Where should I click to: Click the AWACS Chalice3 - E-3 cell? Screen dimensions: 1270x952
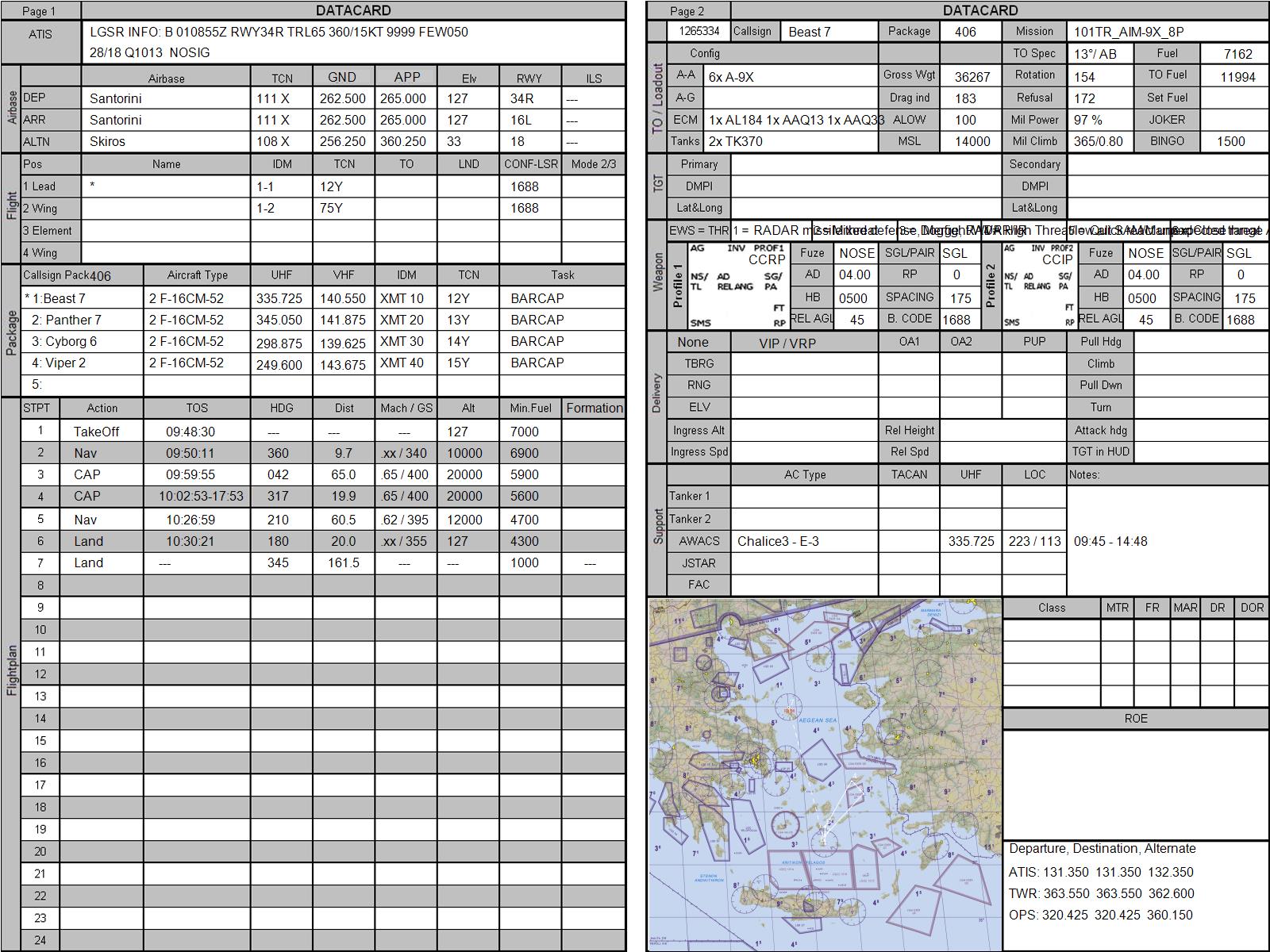pos(803,541)
